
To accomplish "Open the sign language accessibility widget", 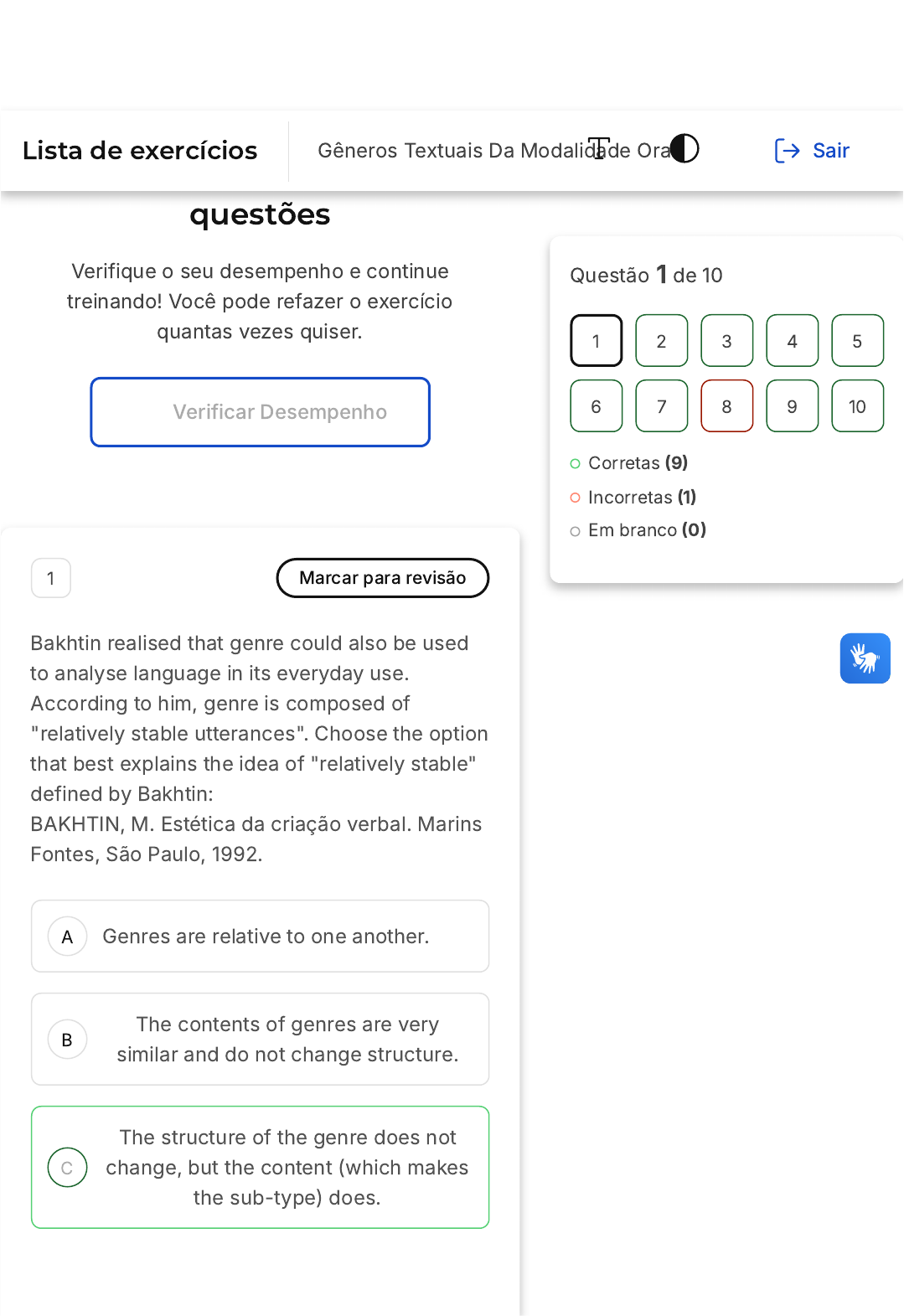I will pyautogui.click(x=865, y=658).
